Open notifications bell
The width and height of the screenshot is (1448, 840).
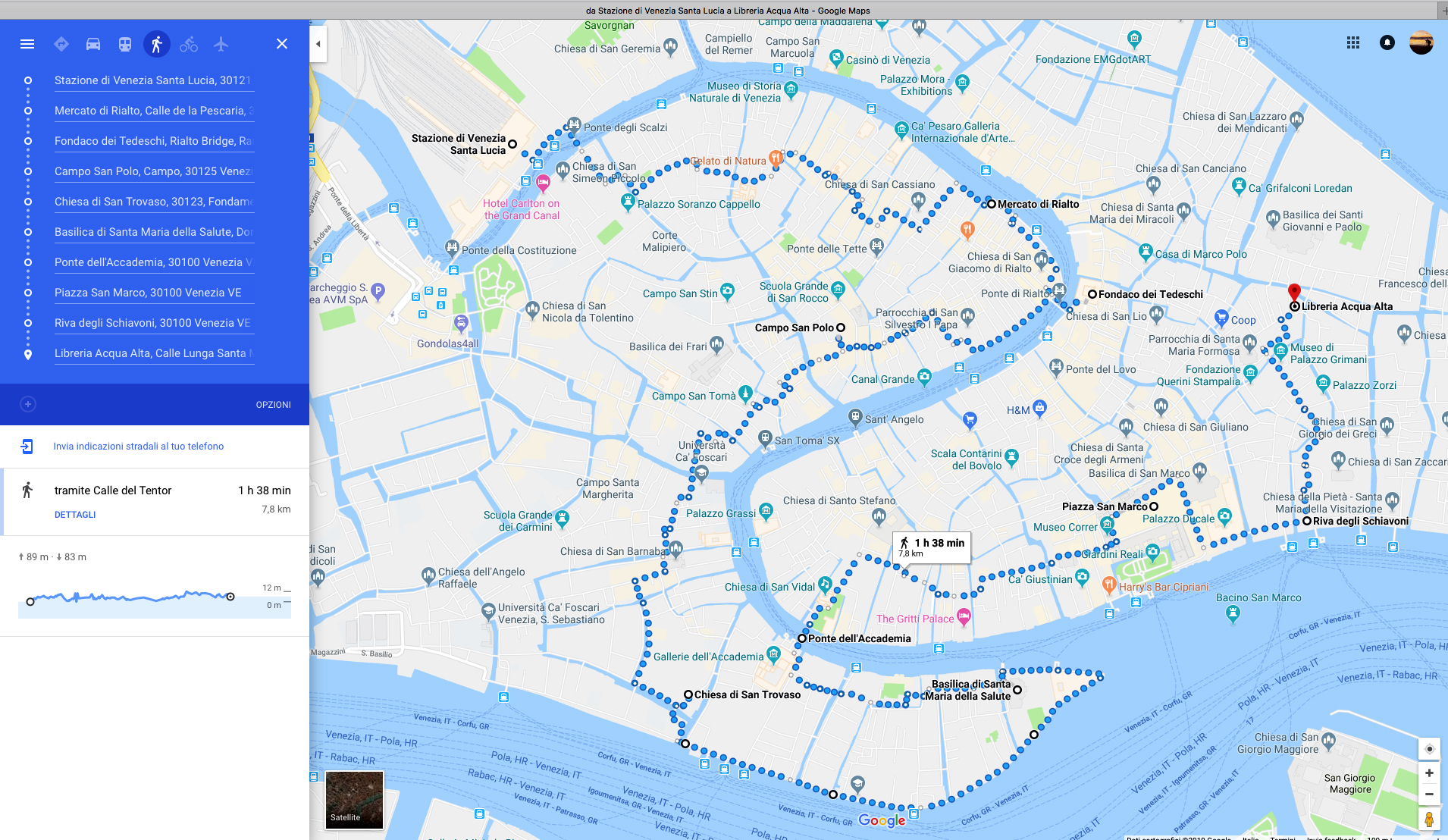point(1387,42)
